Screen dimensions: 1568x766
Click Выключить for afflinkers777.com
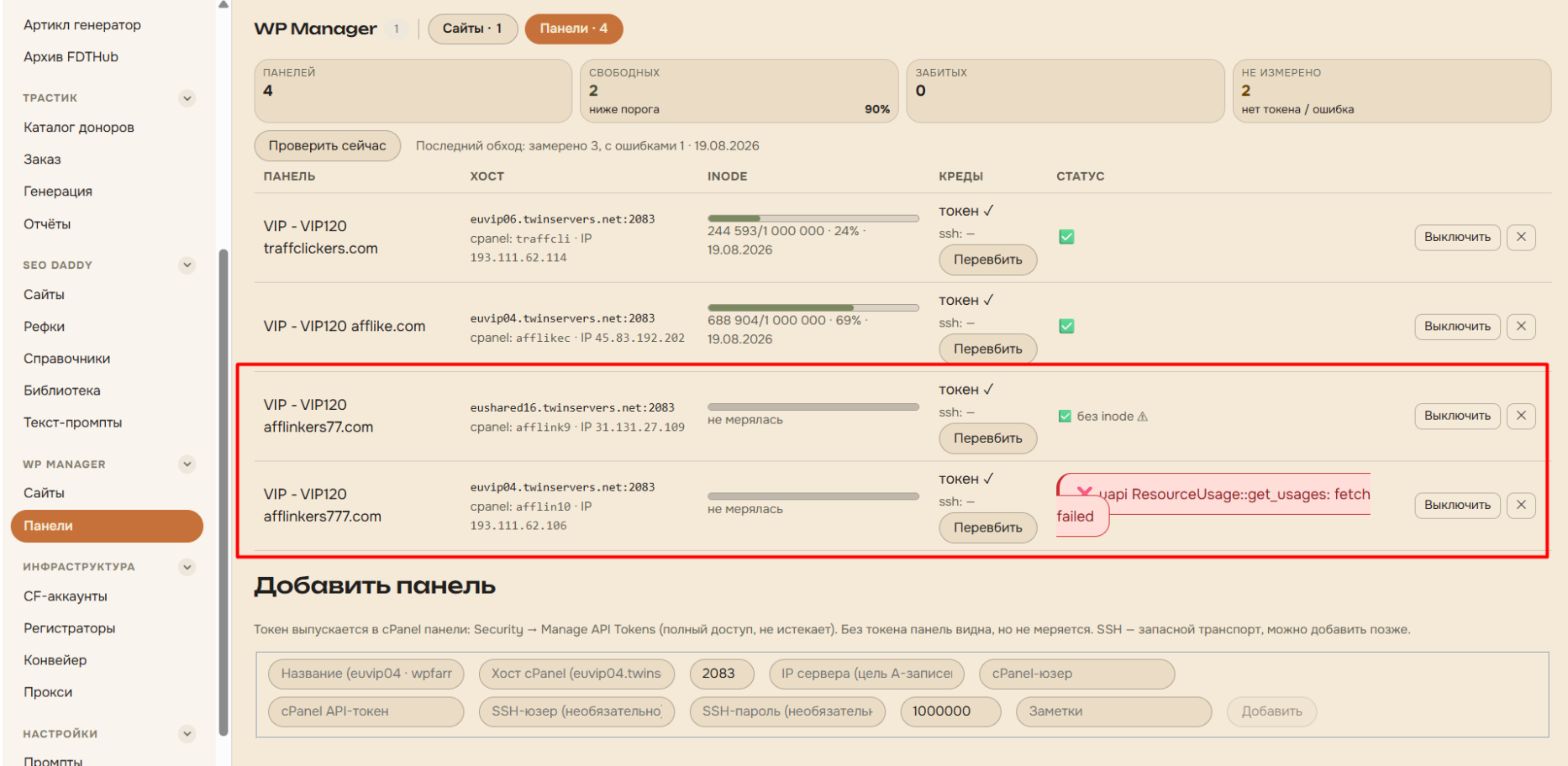click(1457, 505)
